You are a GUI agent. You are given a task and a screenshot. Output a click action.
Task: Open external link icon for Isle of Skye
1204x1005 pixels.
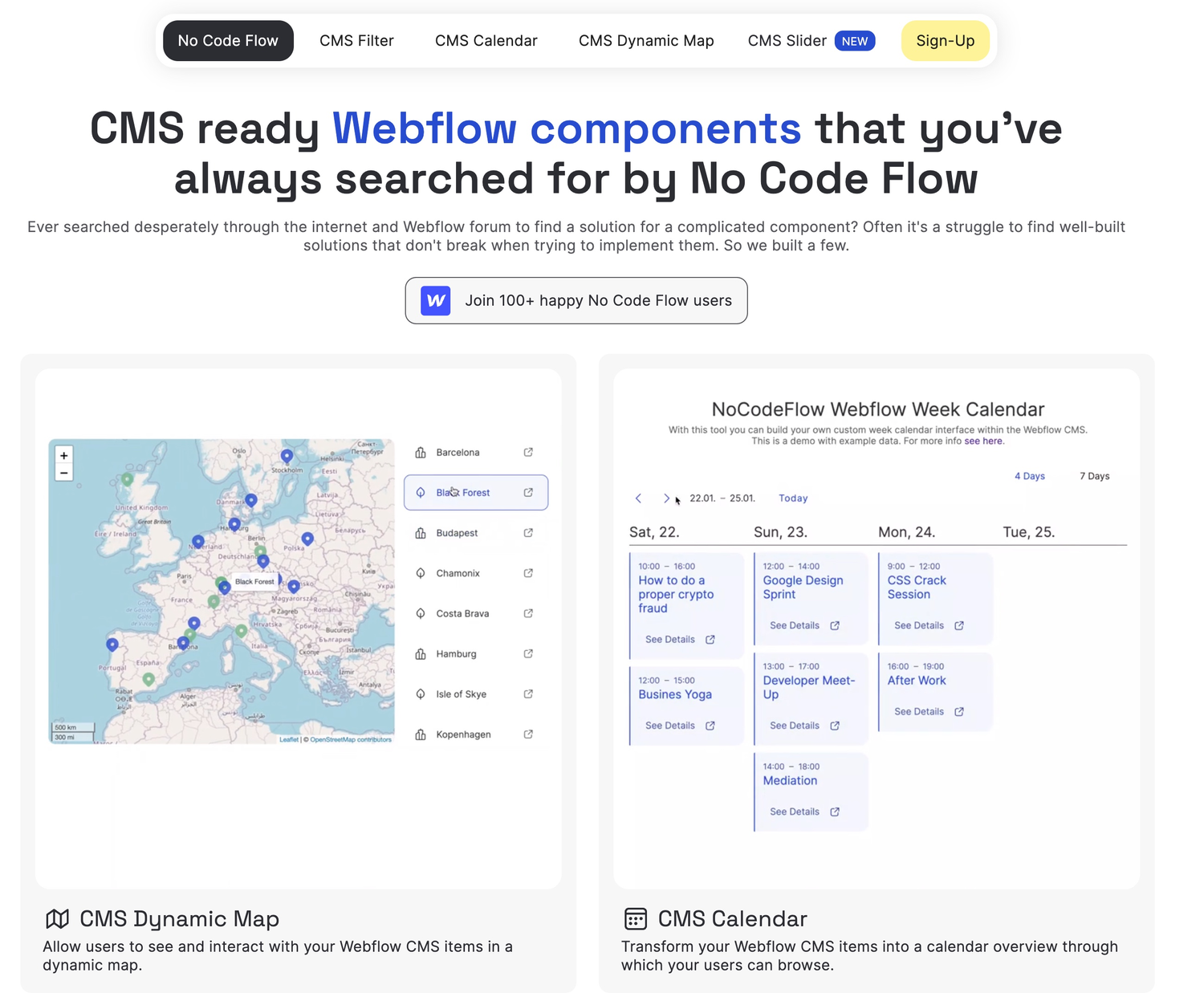point(528,694)
